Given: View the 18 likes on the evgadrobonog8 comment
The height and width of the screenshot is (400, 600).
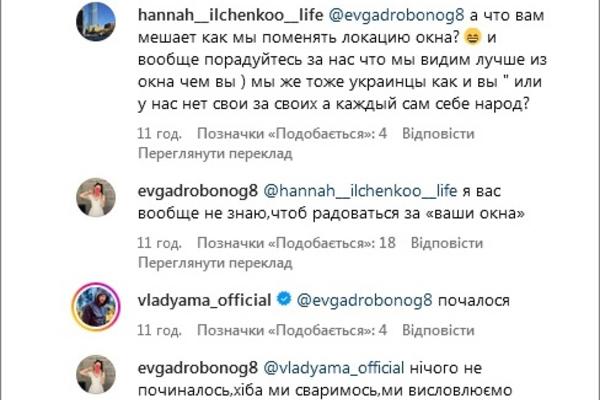Looking at the screenshot, I should coord(296,243).
